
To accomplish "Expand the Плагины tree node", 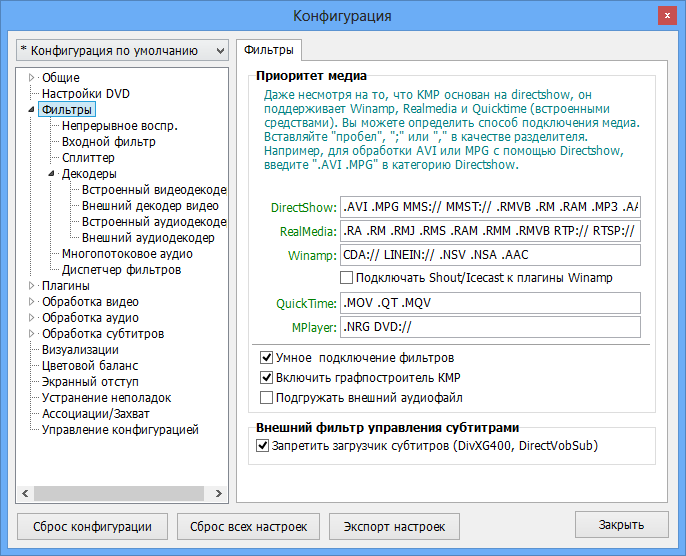I will tap(31, 286).
